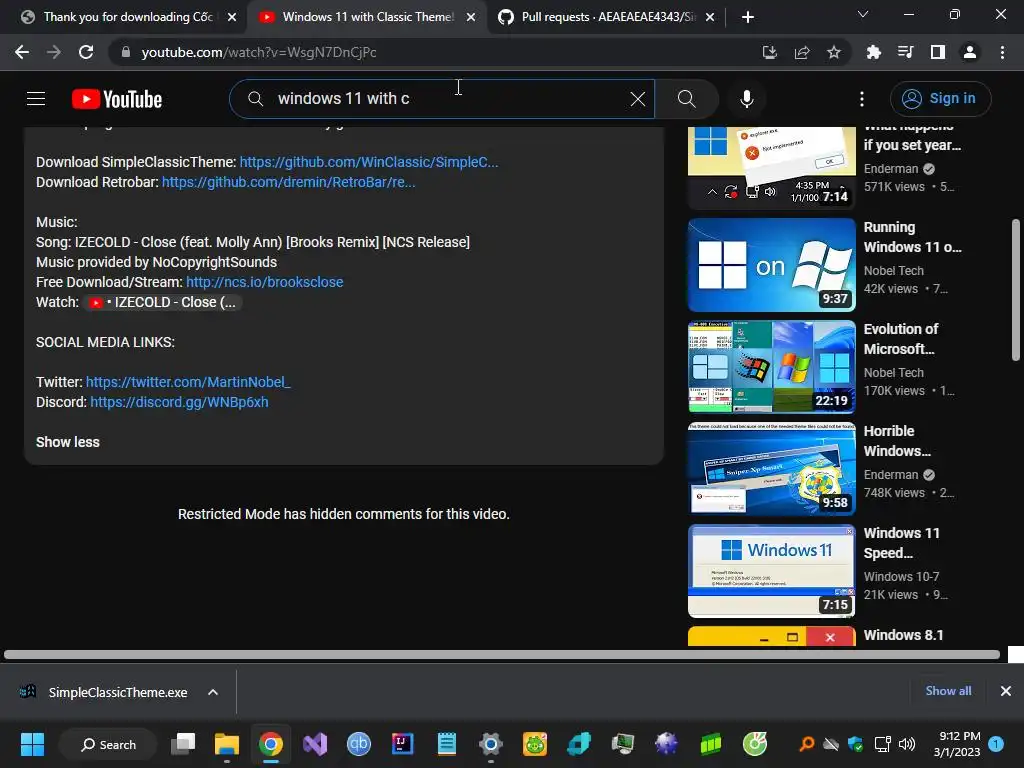The image size is (1024, 768).
Task: Open the Chrome profile avatar
Action: (969, 52)
